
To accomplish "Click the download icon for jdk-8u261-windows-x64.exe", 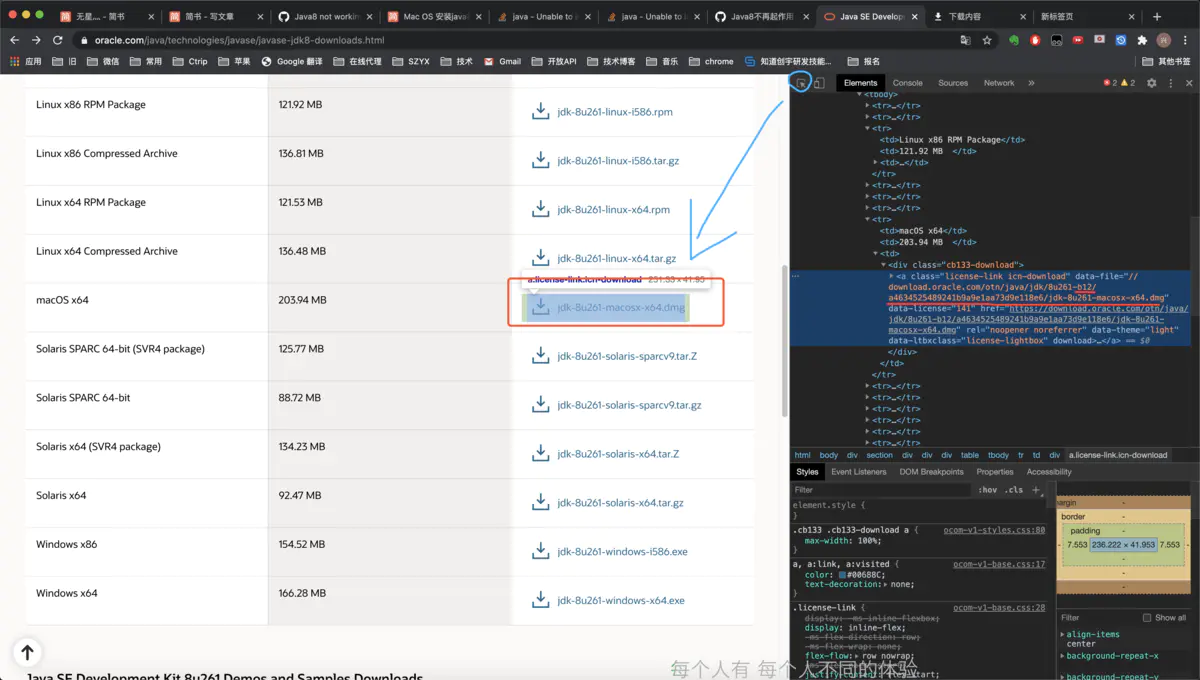I will 541,600.
